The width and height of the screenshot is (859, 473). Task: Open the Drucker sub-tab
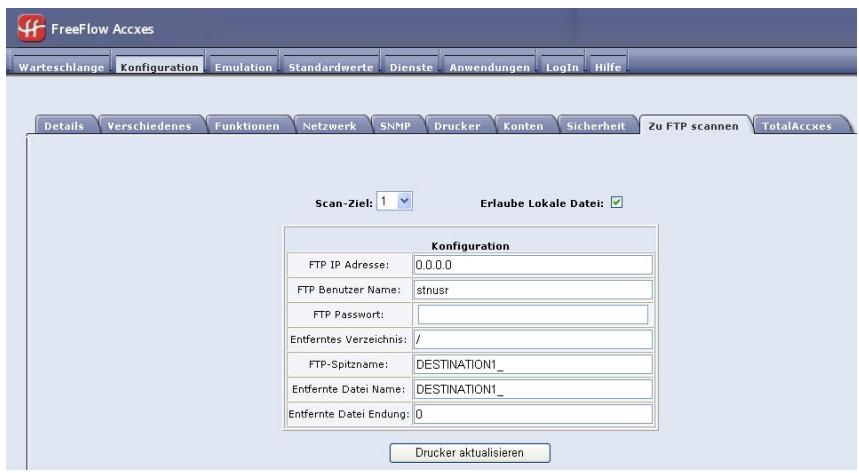pyautogui.click(x=457, y=126)
